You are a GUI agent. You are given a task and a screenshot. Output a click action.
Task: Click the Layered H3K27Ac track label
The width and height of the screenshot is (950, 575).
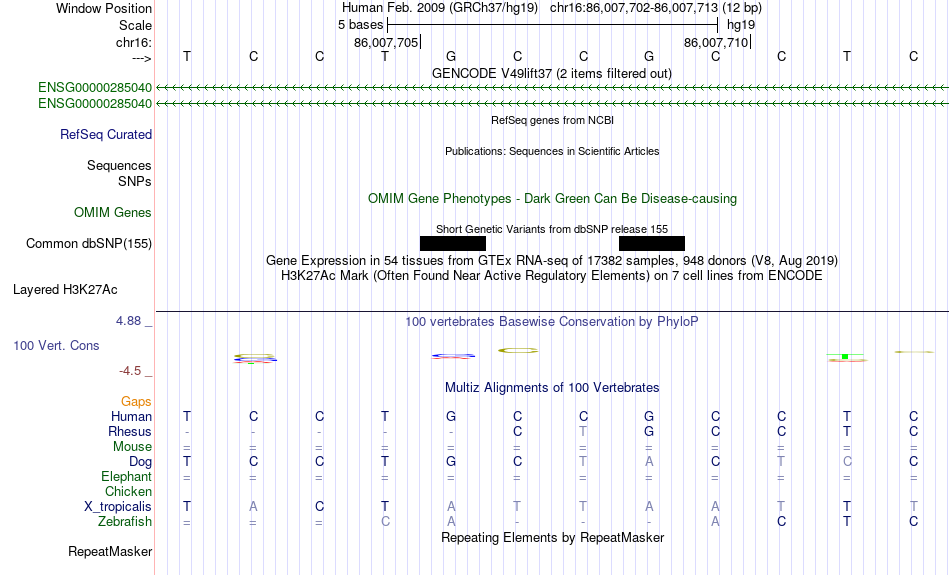click(x=65, y=290)
